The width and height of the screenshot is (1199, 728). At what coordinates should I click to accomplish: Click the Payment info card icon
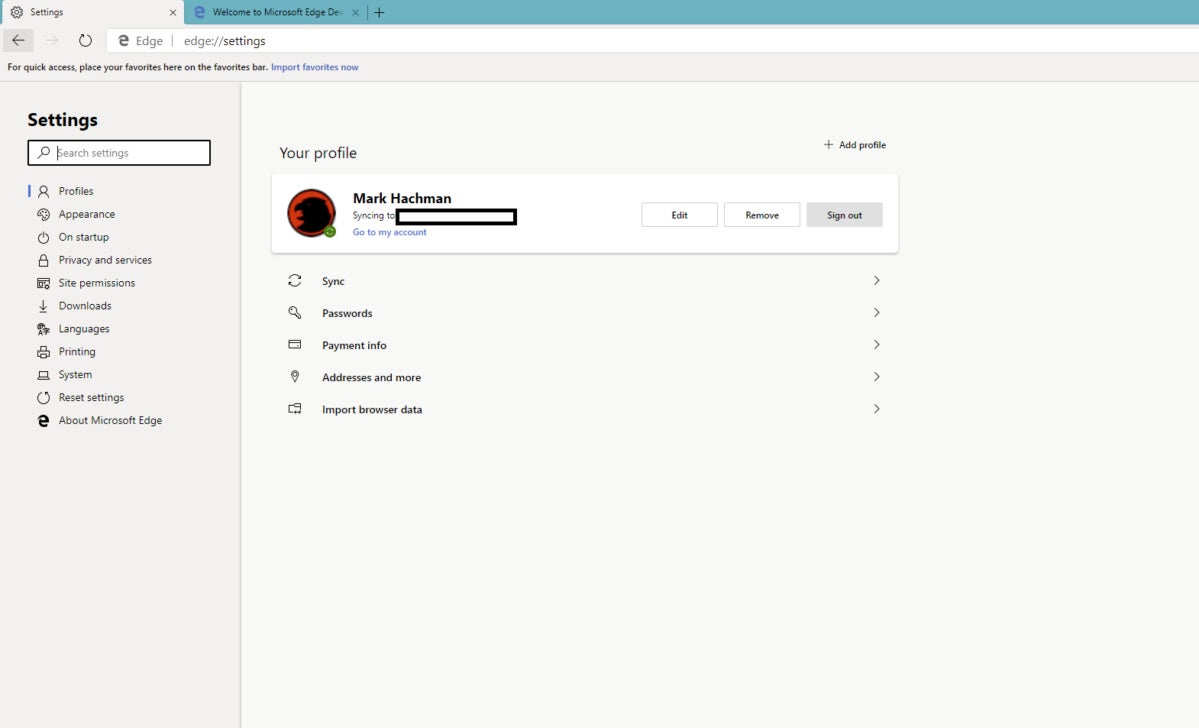294,345
